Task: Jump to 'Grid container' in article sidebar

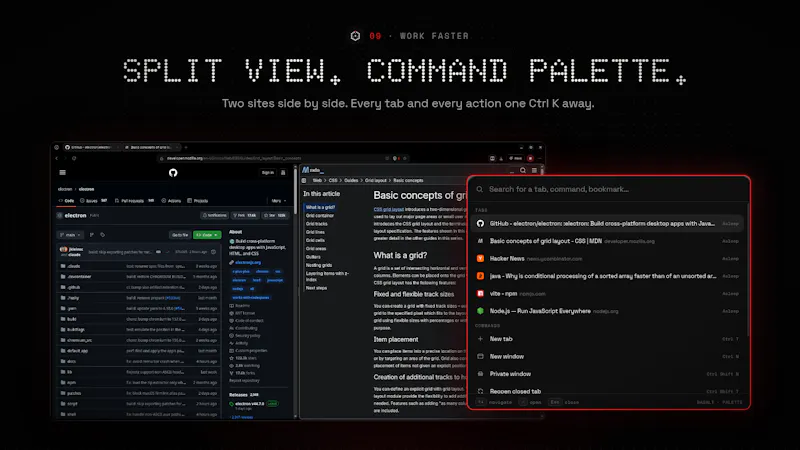Action: 320,216
